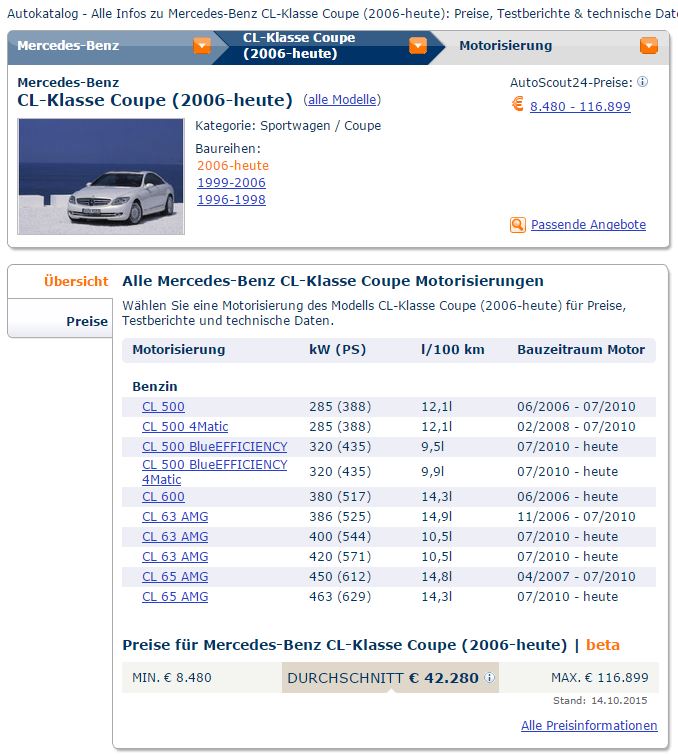Click the l/100 km column header

tap(452, 350)
